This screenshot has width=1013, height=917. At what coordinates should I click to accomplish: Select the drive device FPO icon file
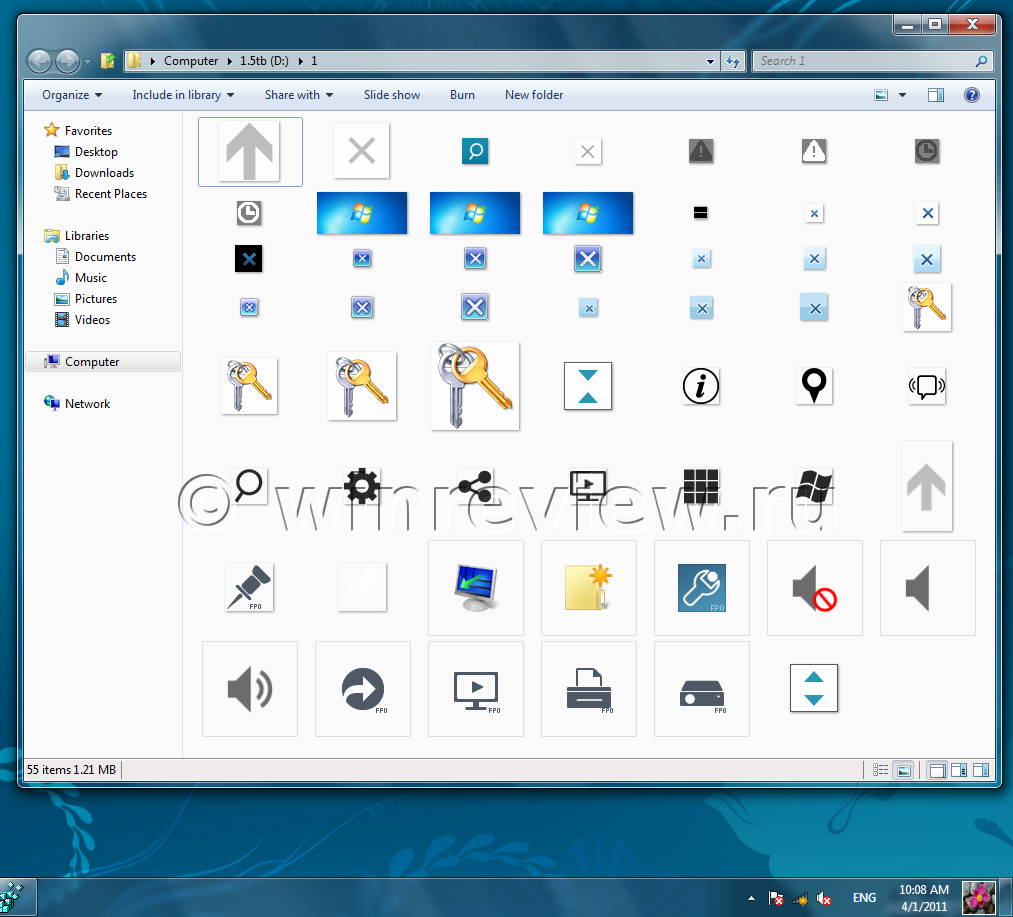tap(702, 689)
